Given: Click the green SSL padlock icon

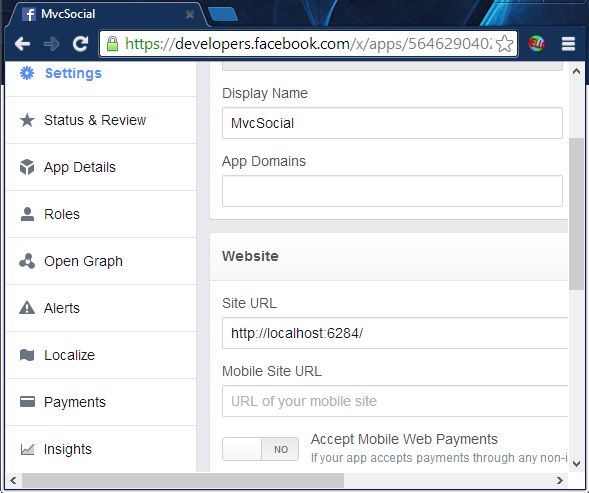Looking at the screenshot, I should pos(112,44).
